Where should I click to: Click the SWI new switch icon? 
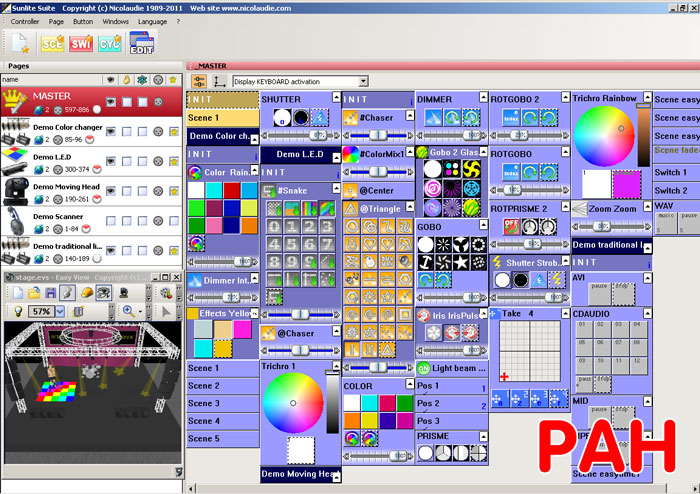[x=81, y=44]
